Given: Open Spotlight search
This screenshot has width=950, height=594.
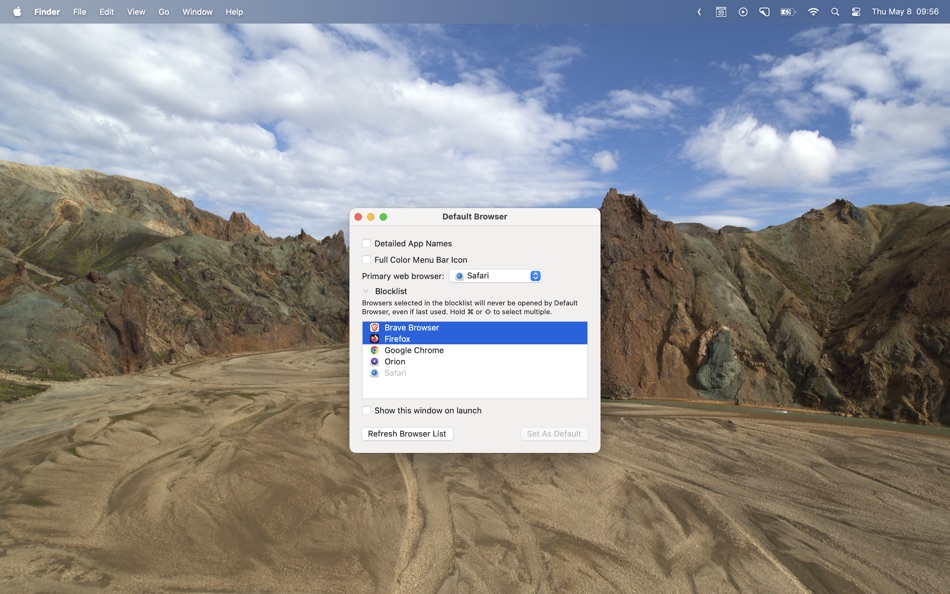Looking at the screenshot, I should [x=835, y=12].
